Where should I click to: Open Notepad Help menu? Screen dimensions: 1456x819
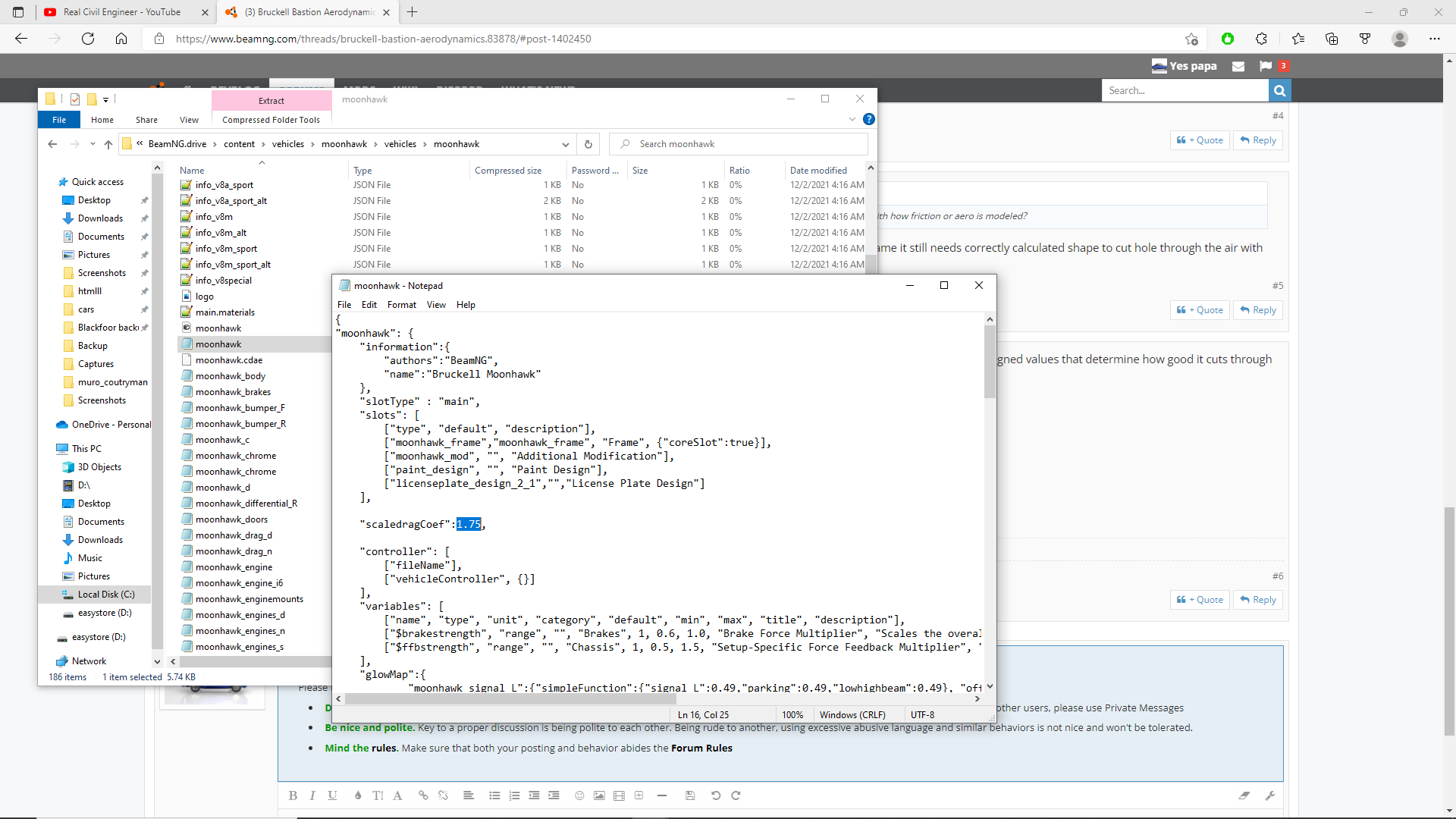[466, 305]
